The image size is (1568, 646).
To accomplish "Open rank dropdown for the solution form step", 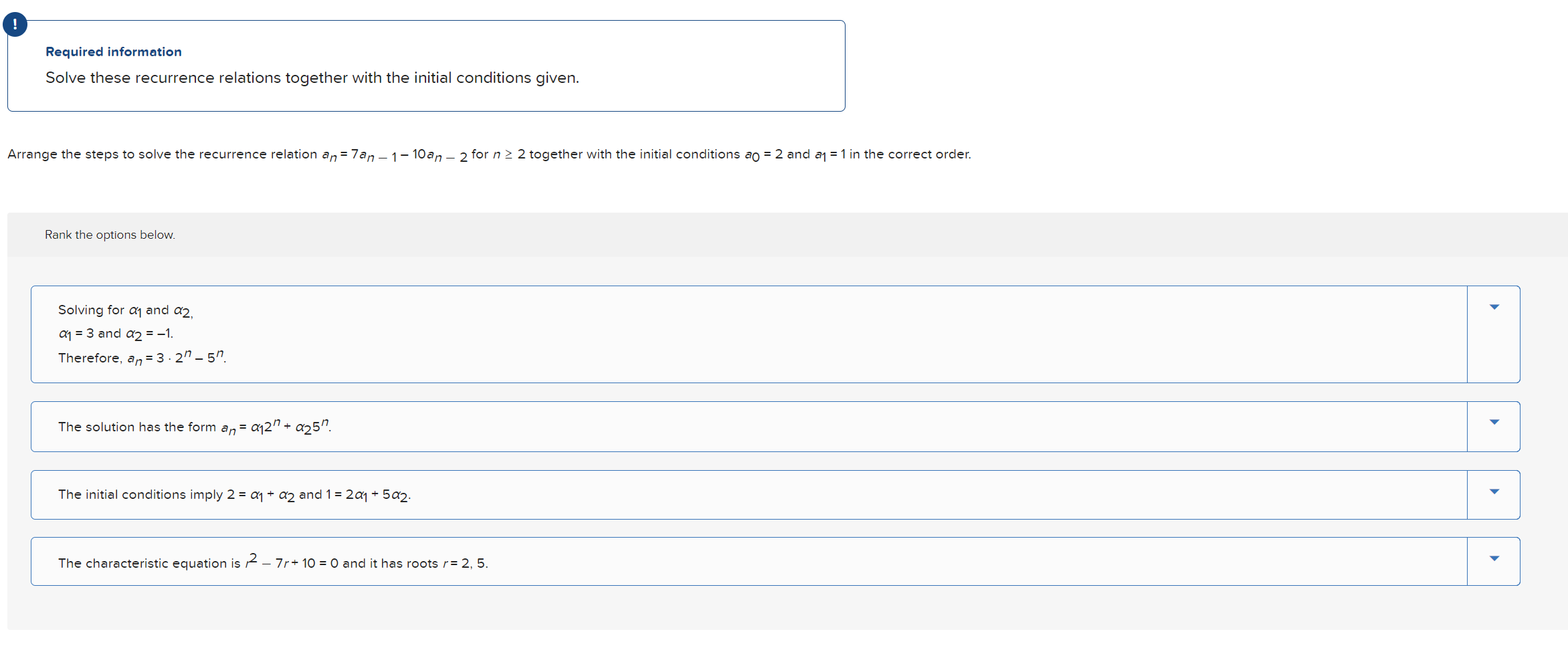I will click(x=1493, y=421).
